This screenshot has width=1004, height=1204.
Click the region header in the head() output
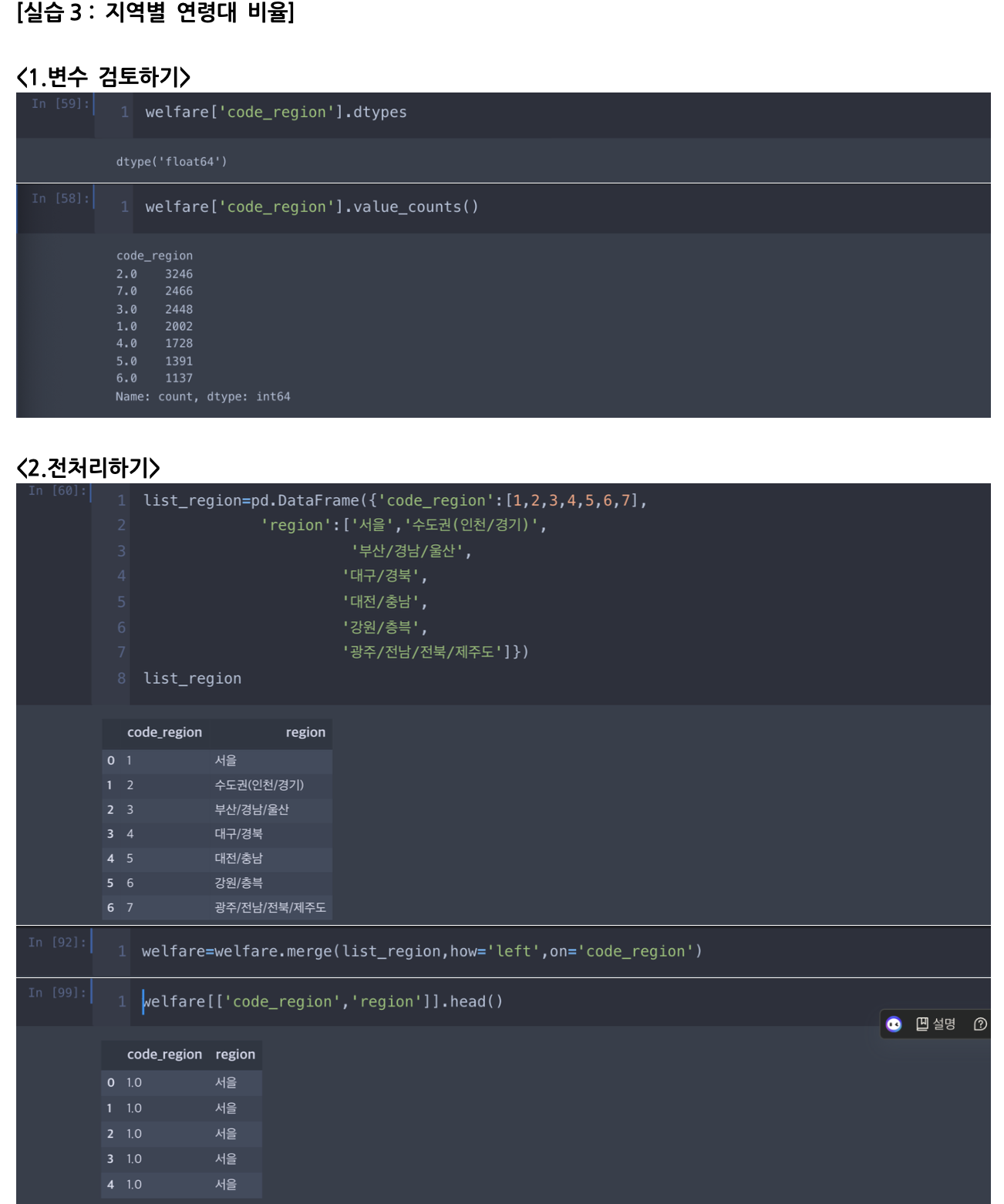tap(235, 1054)
